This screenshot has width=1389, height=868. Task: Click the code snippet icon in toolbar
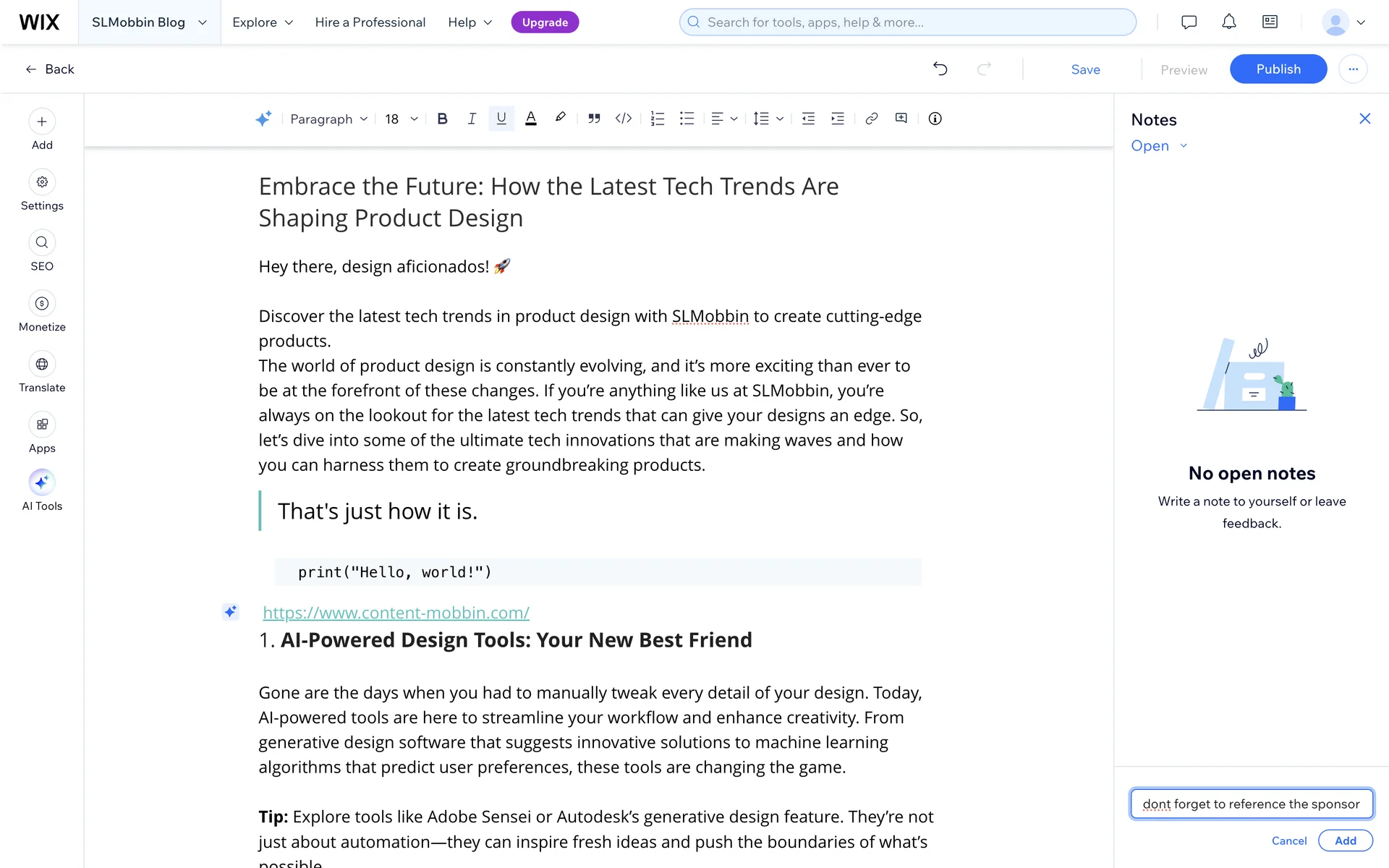tap(623, 119)
